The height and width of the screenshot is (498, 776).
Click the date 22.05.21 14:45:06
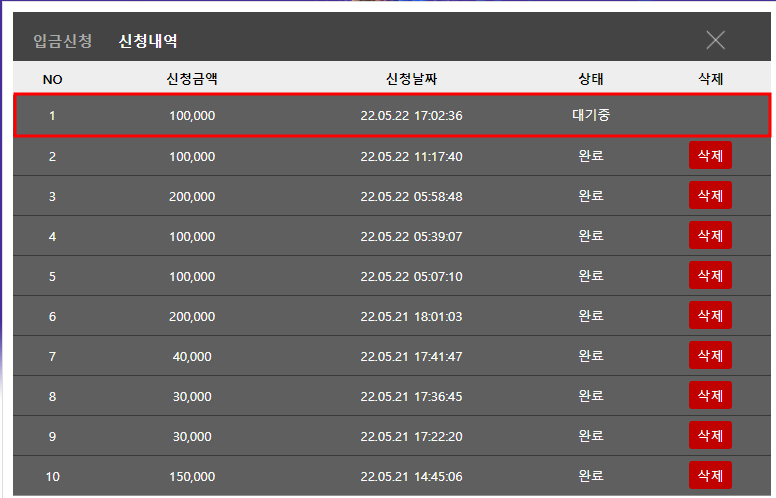point(411,477)
